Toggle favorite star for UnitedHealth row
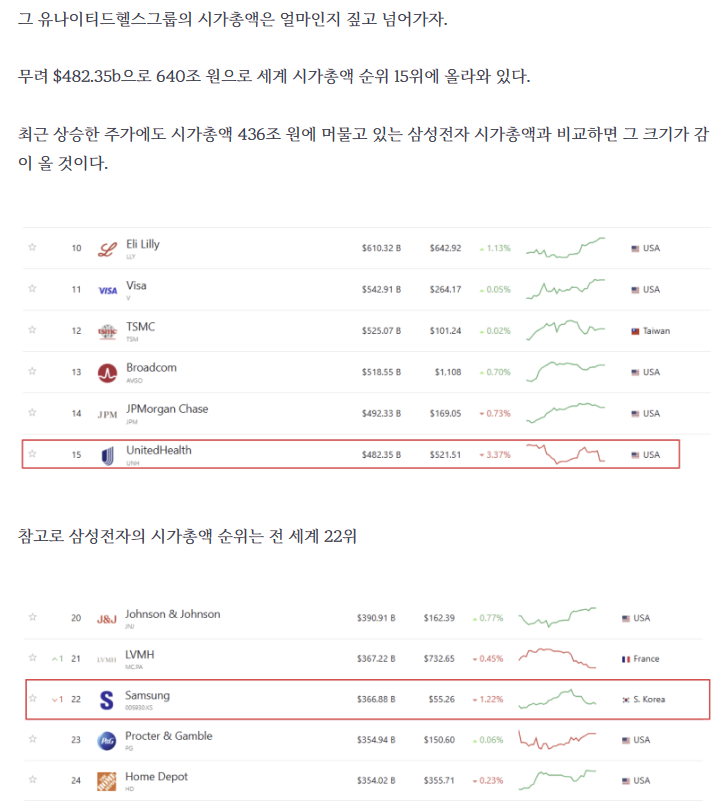Screen dimensions: 724x812 coord(32,454)
